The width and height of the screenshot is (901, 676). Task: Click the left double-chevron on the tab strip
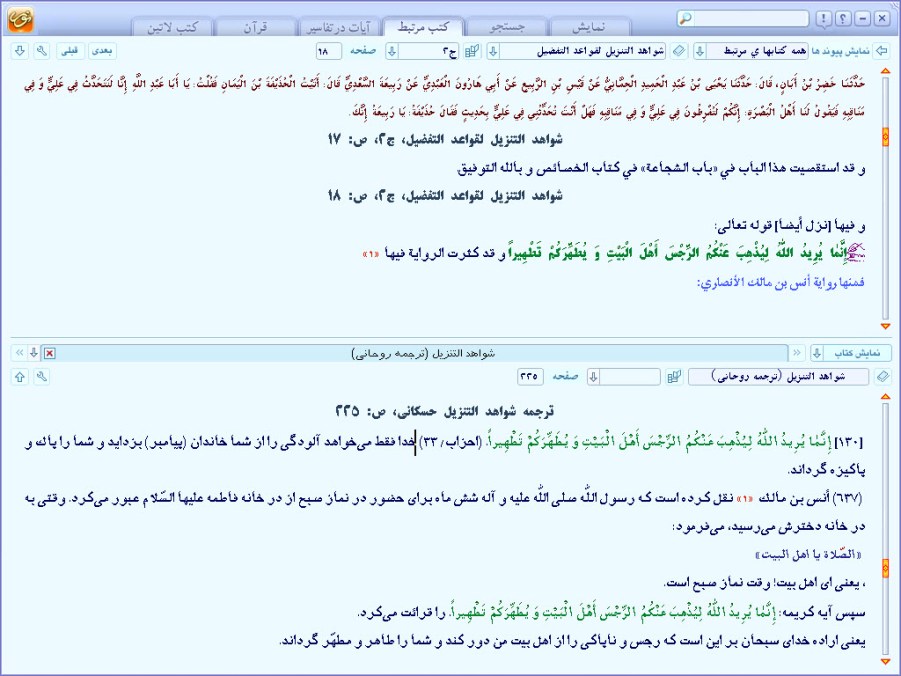click(x=20, y=352)
